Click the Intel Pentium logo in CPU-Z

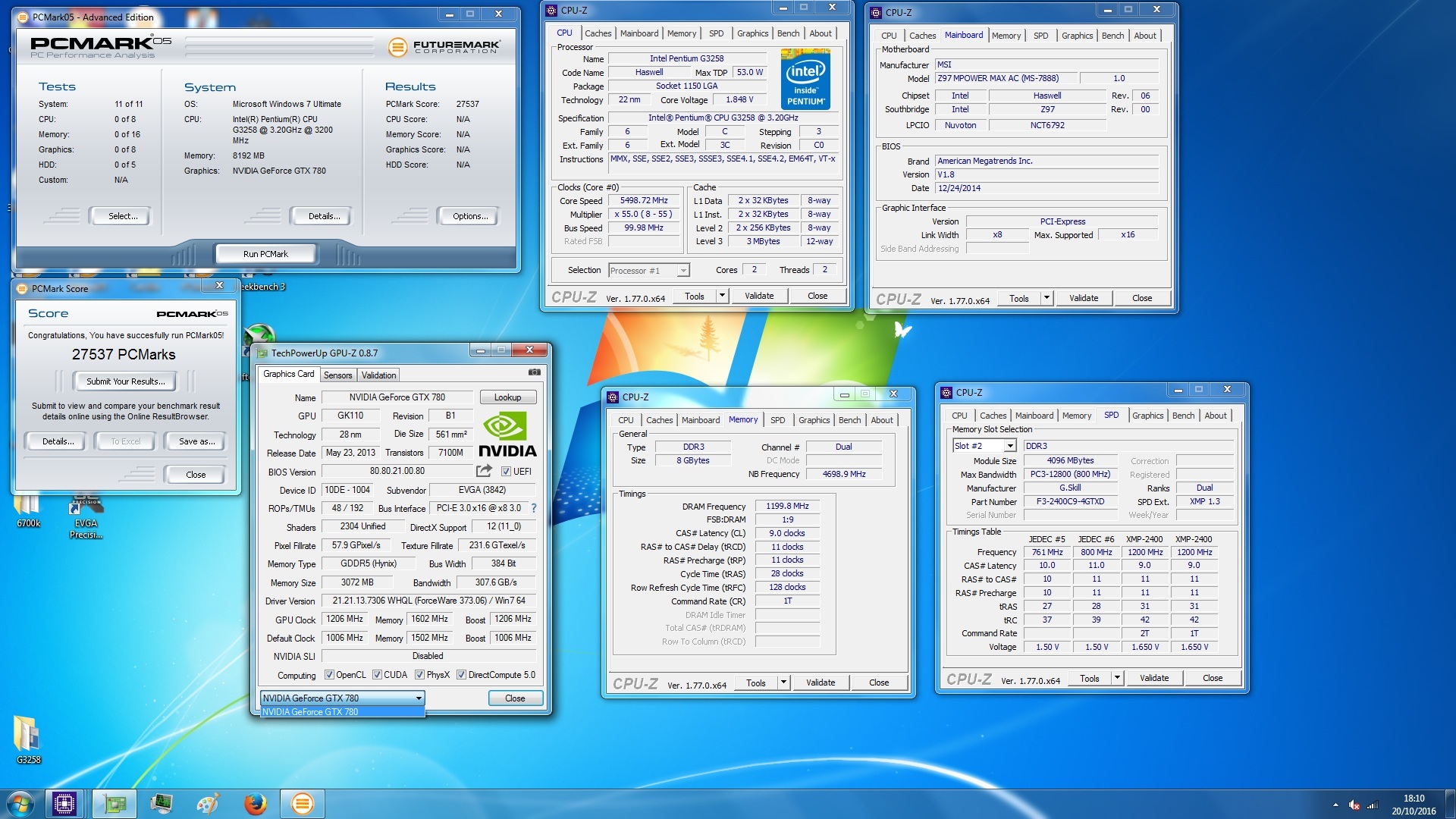click(805, 80)
